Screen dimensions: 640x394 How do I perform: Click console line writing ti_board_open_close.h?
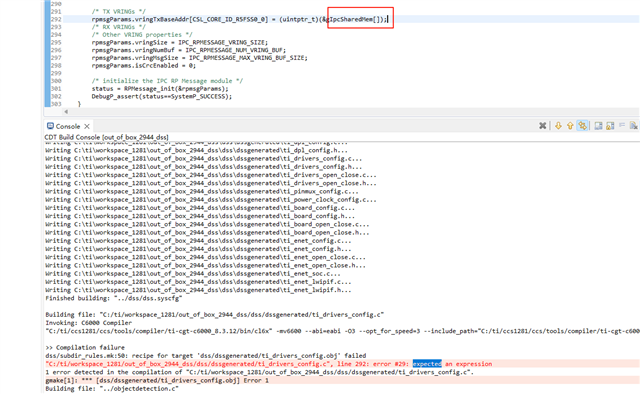(207, 232)
